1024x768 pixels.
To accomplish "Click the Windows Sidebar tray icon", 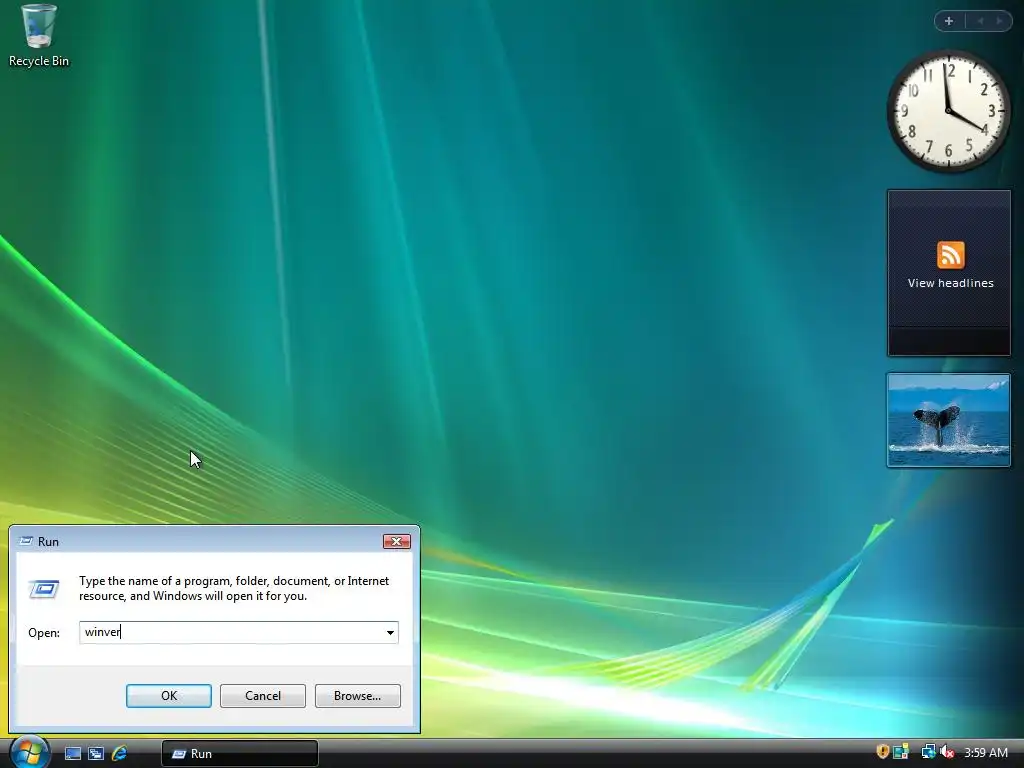I will pyautogui.click(x=901, y=752).
